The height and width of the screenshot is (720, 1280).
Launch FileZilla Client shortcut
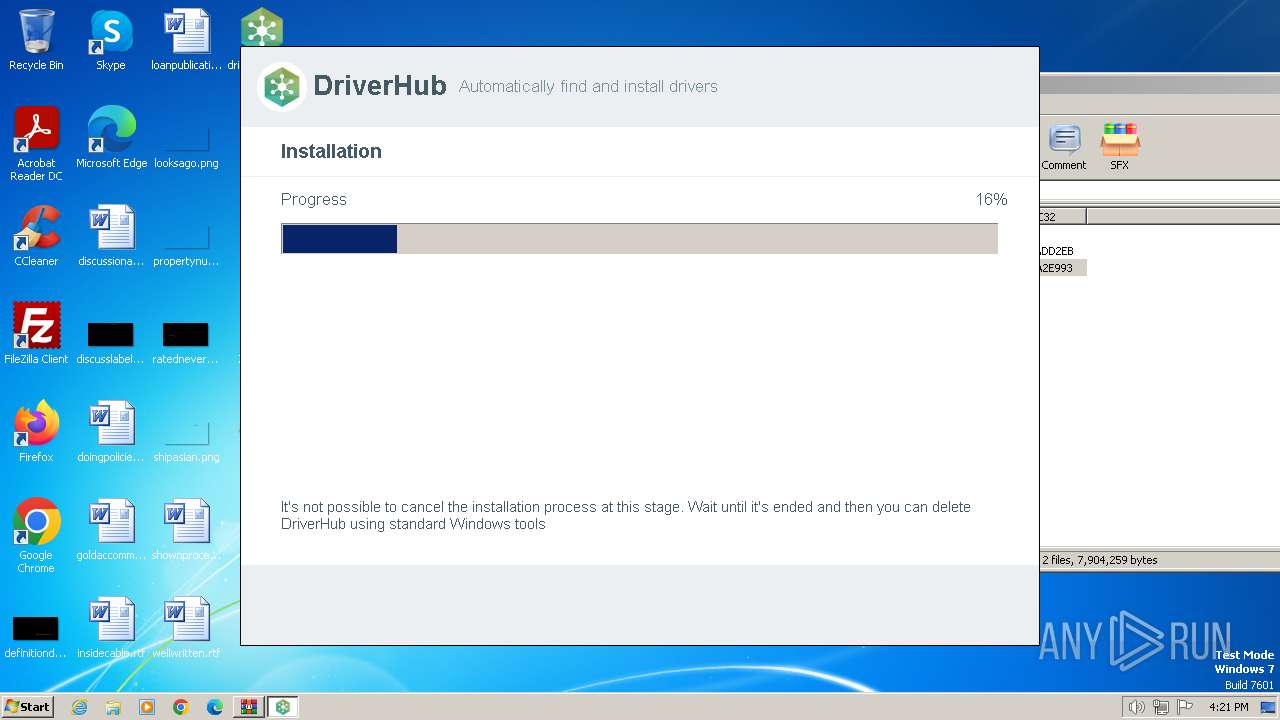click(36, 334)
